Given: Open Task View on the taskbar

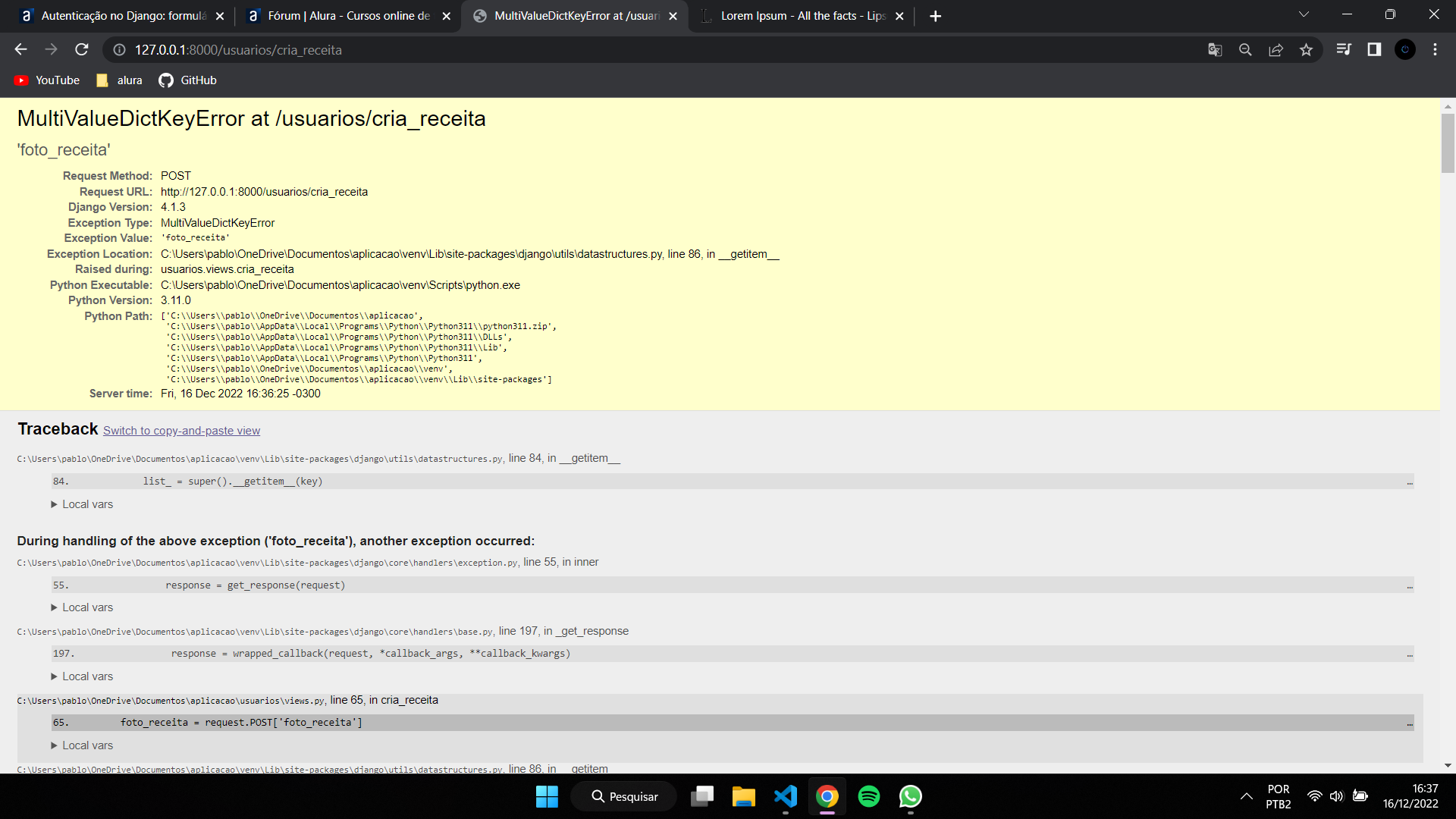Looking at the screenshot, I should (x=702, y=796).
